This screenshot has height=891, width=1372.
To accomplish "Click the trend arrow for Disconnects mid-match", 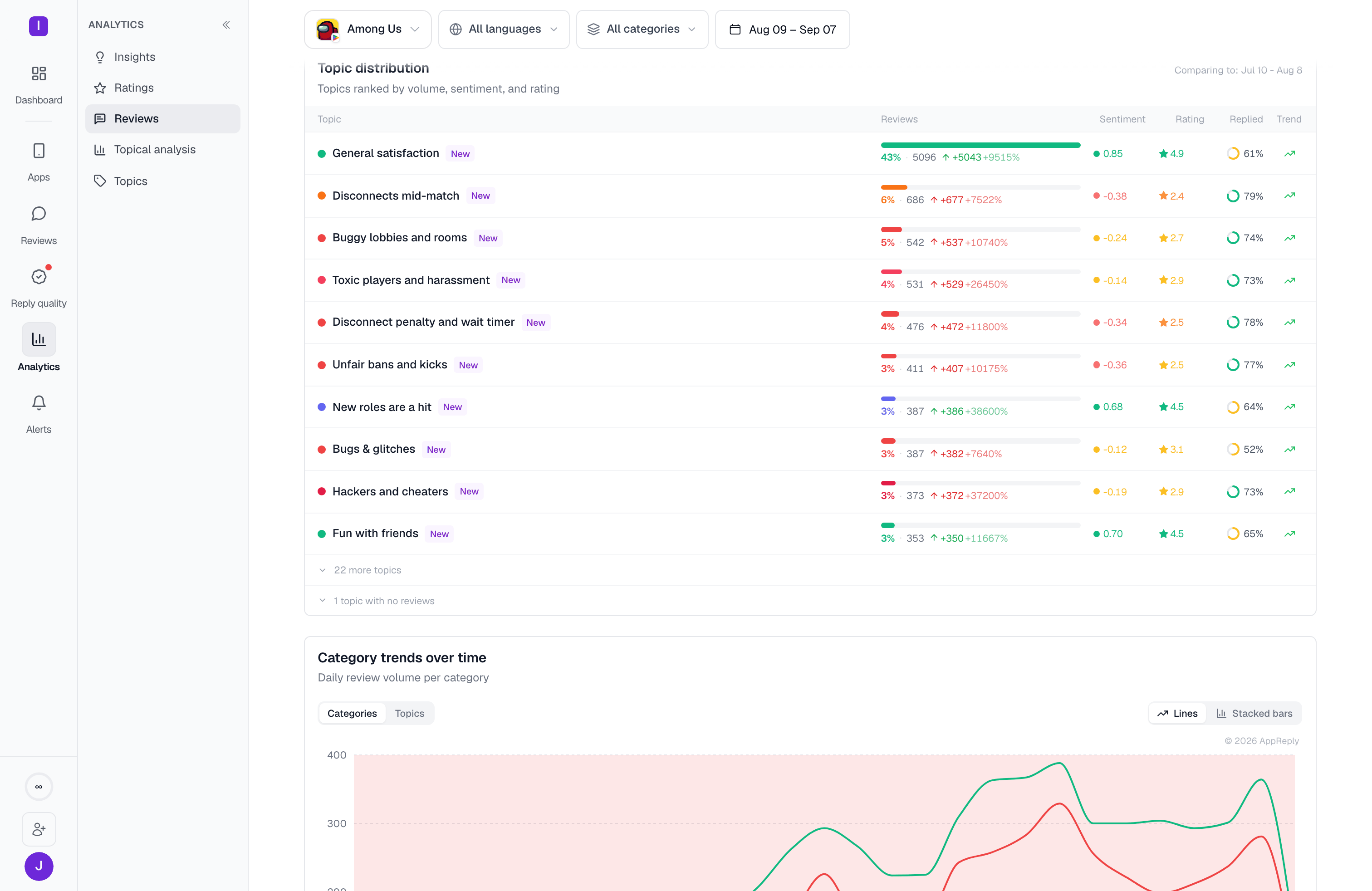I will 1289,196.
